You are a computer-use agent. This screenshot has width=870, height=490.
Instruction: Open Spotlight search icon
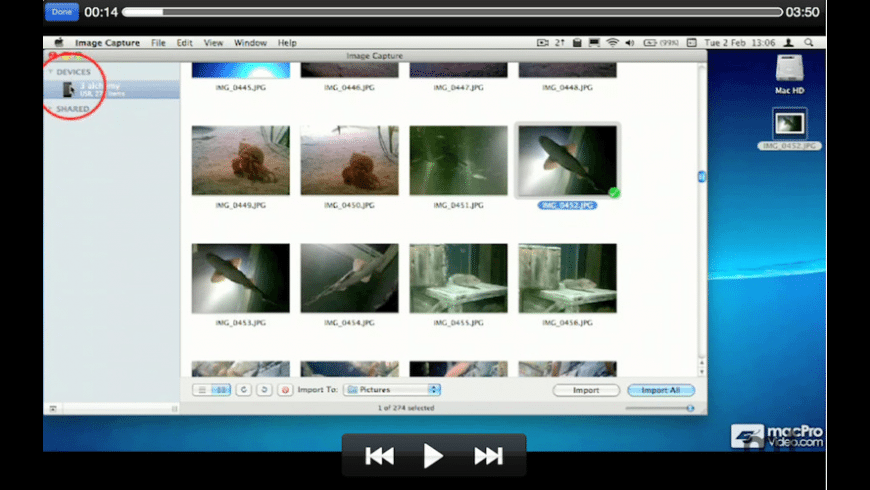tap(809, 43)
